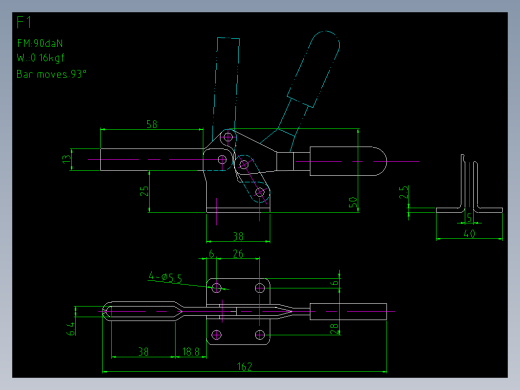Select the 6.4 dimension value
Viewport: 520px width, 390px height.
tap(71, 329)
